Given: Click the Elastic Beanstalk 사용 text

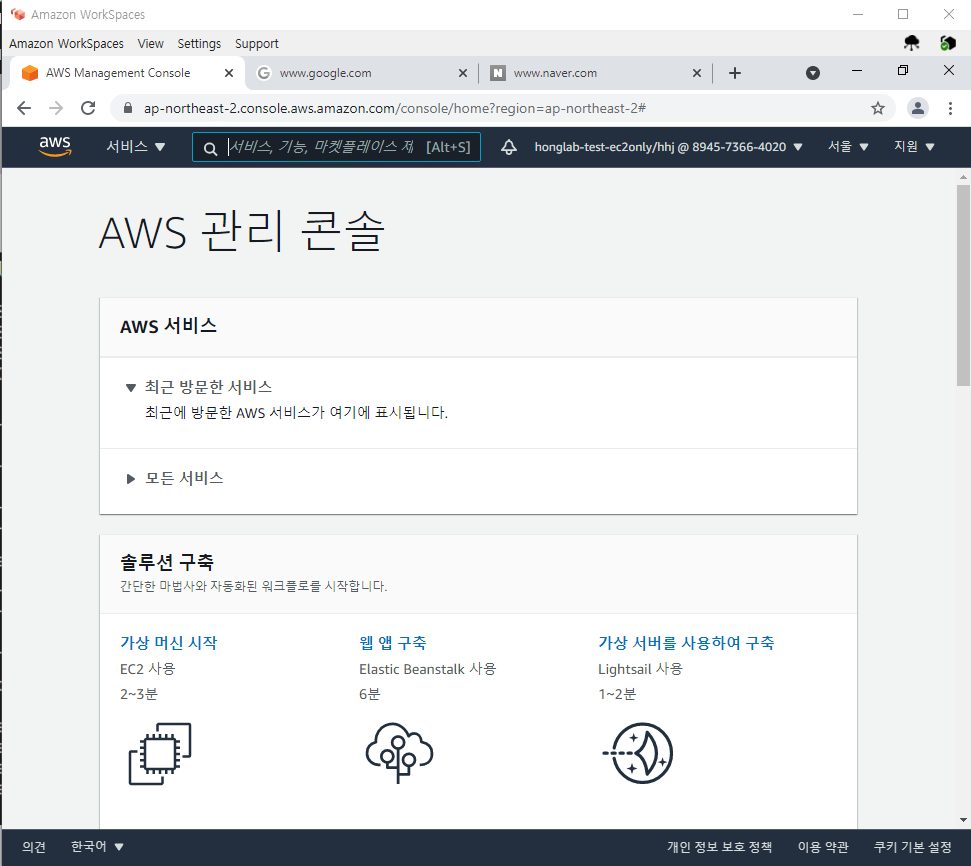Looking at the screenshot, I should pyautogui.click(x=427, y=669).
